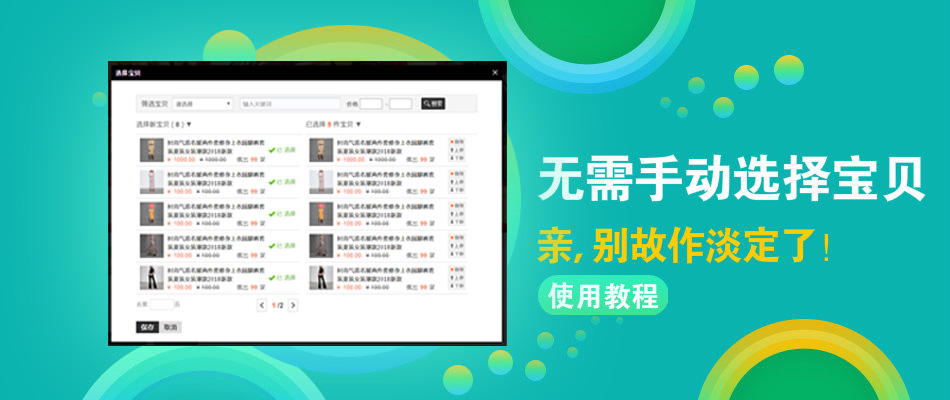Click the 1/2 page indicator
The height and width of the screenshot is (400, 950).
tap(277, 305)
